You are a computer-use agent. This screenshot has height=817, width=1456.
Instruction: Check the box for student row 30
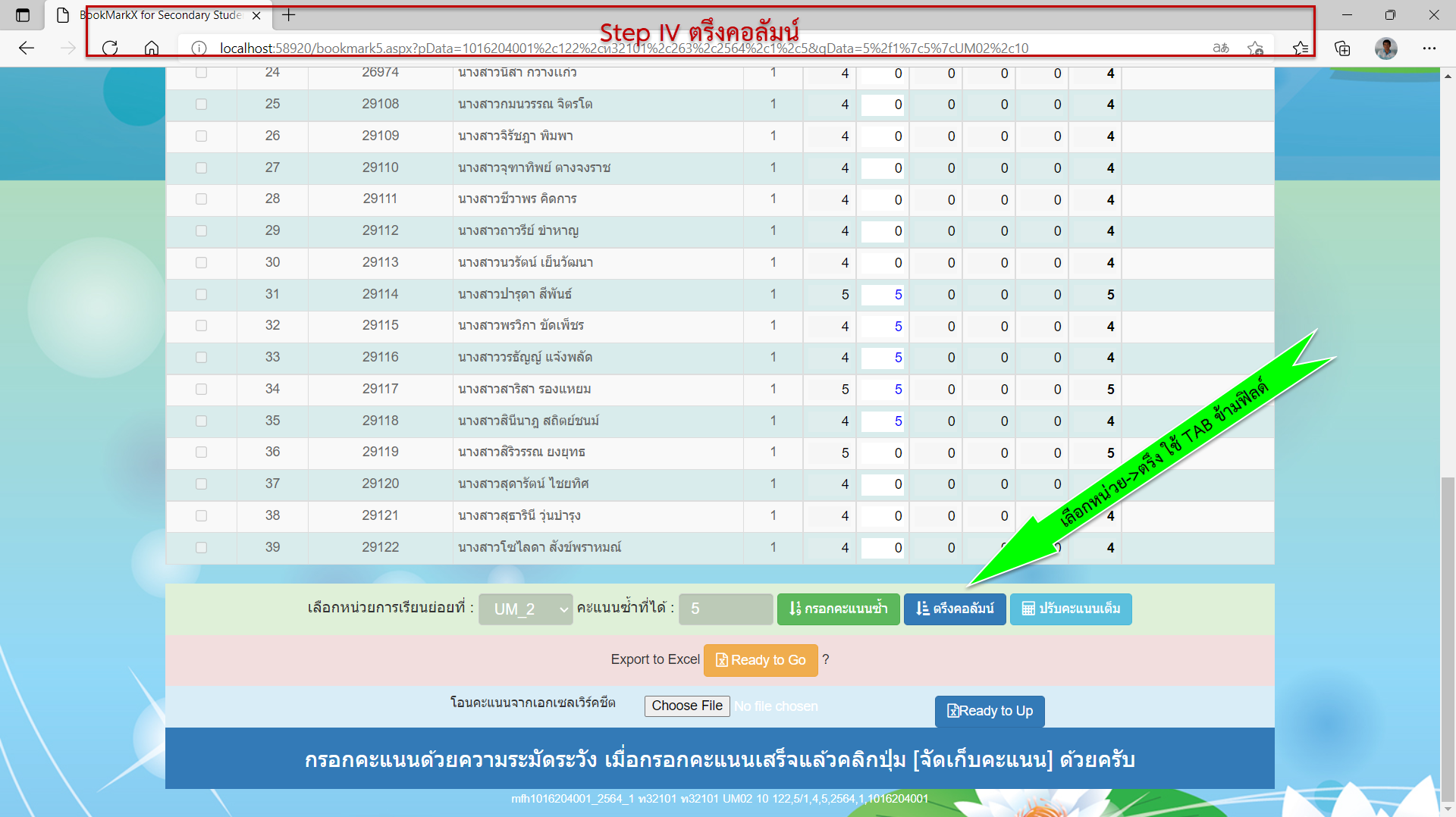201,262
